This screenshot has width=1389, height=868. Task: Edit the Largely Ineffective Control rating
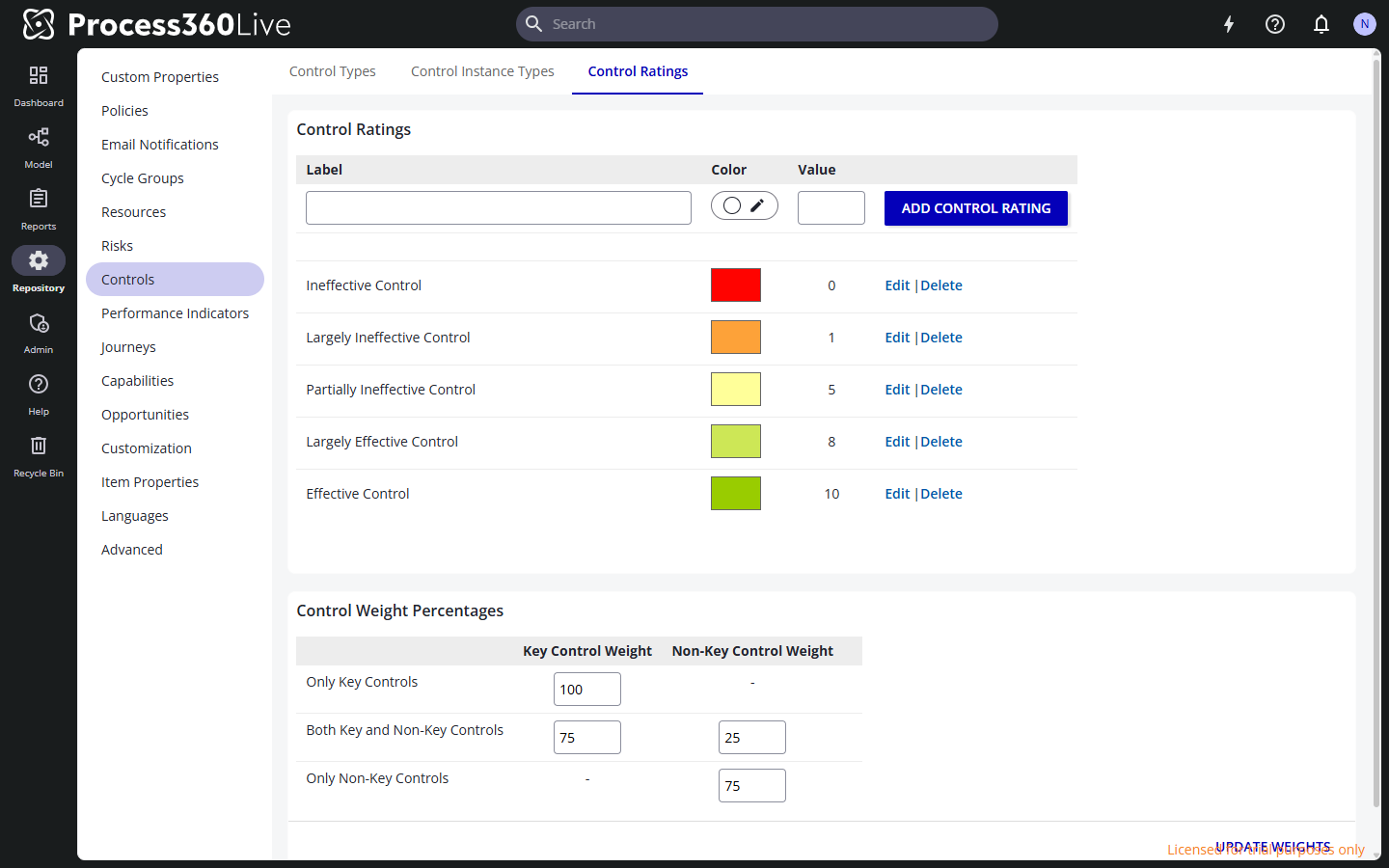897,338
